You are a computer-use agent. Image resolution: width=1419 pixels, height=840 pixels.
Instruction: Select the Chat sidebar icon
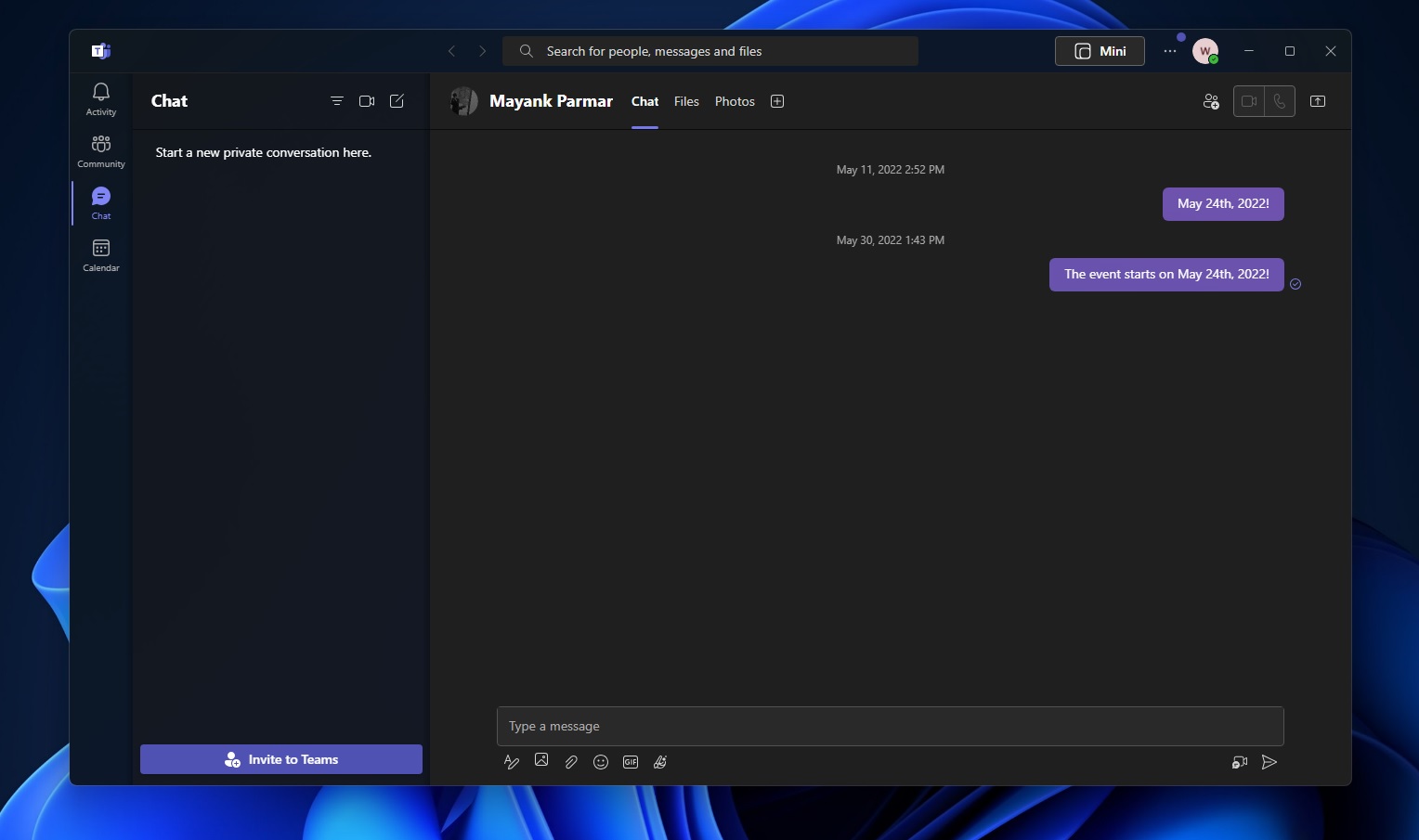coord(101,202)
